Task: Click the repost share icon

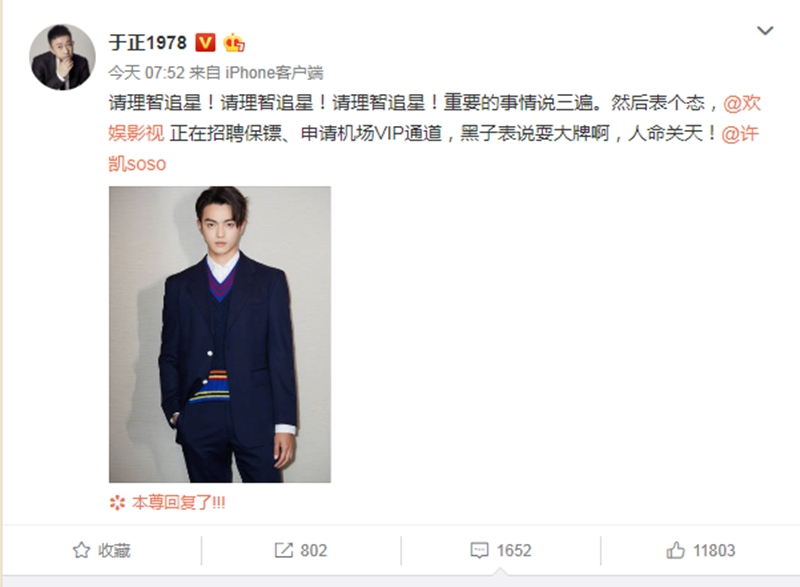Action: click(x=284, y=550)
